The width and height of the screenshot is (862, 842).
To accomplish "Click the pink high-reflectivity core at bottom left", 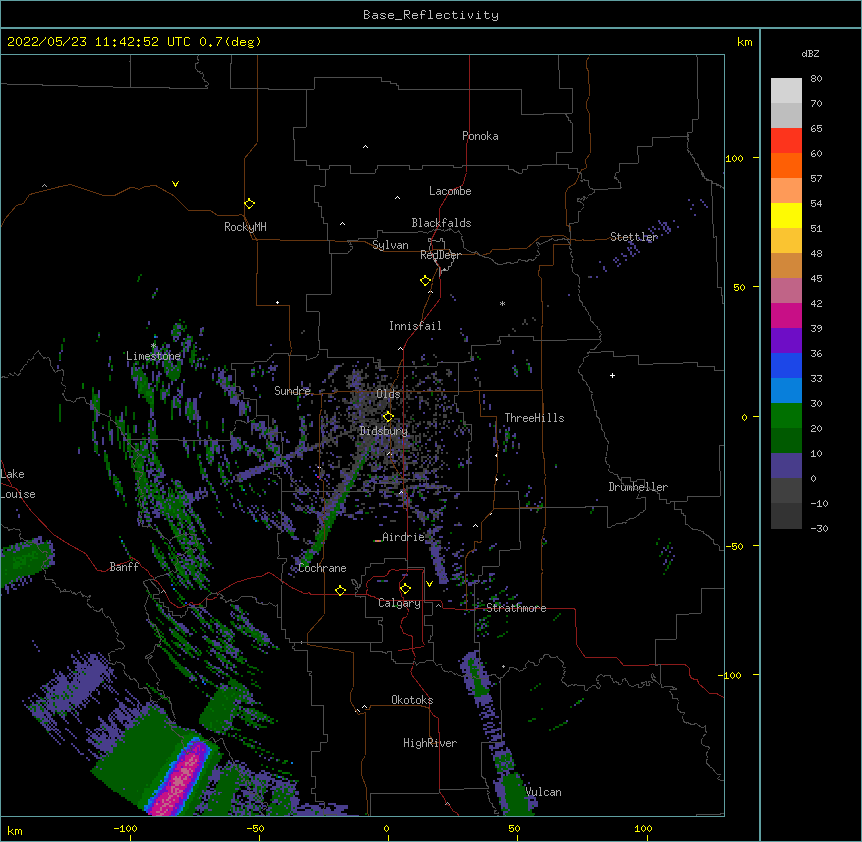I will coord(181,780).
